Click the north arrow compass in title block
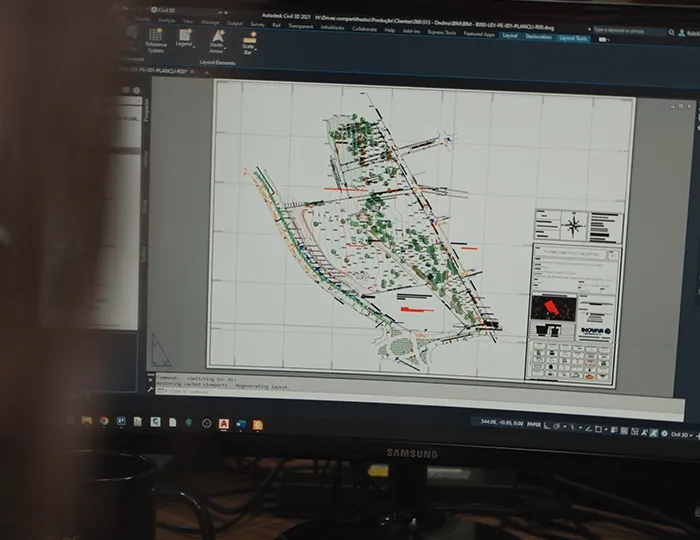 [x=574, y=224]
